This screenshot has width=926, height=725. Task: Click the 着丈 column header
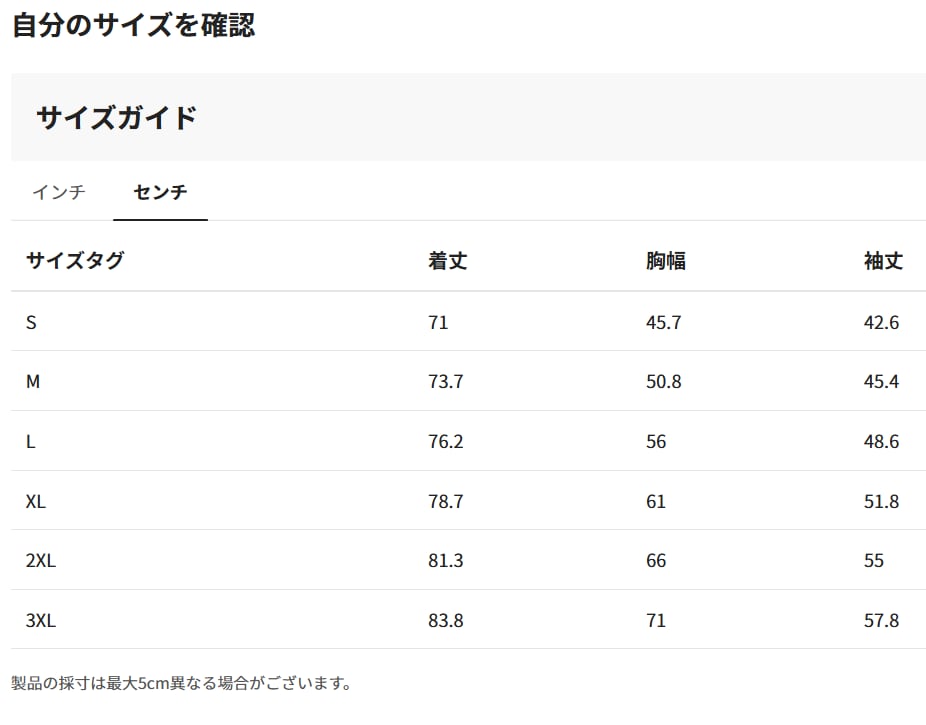447,261
